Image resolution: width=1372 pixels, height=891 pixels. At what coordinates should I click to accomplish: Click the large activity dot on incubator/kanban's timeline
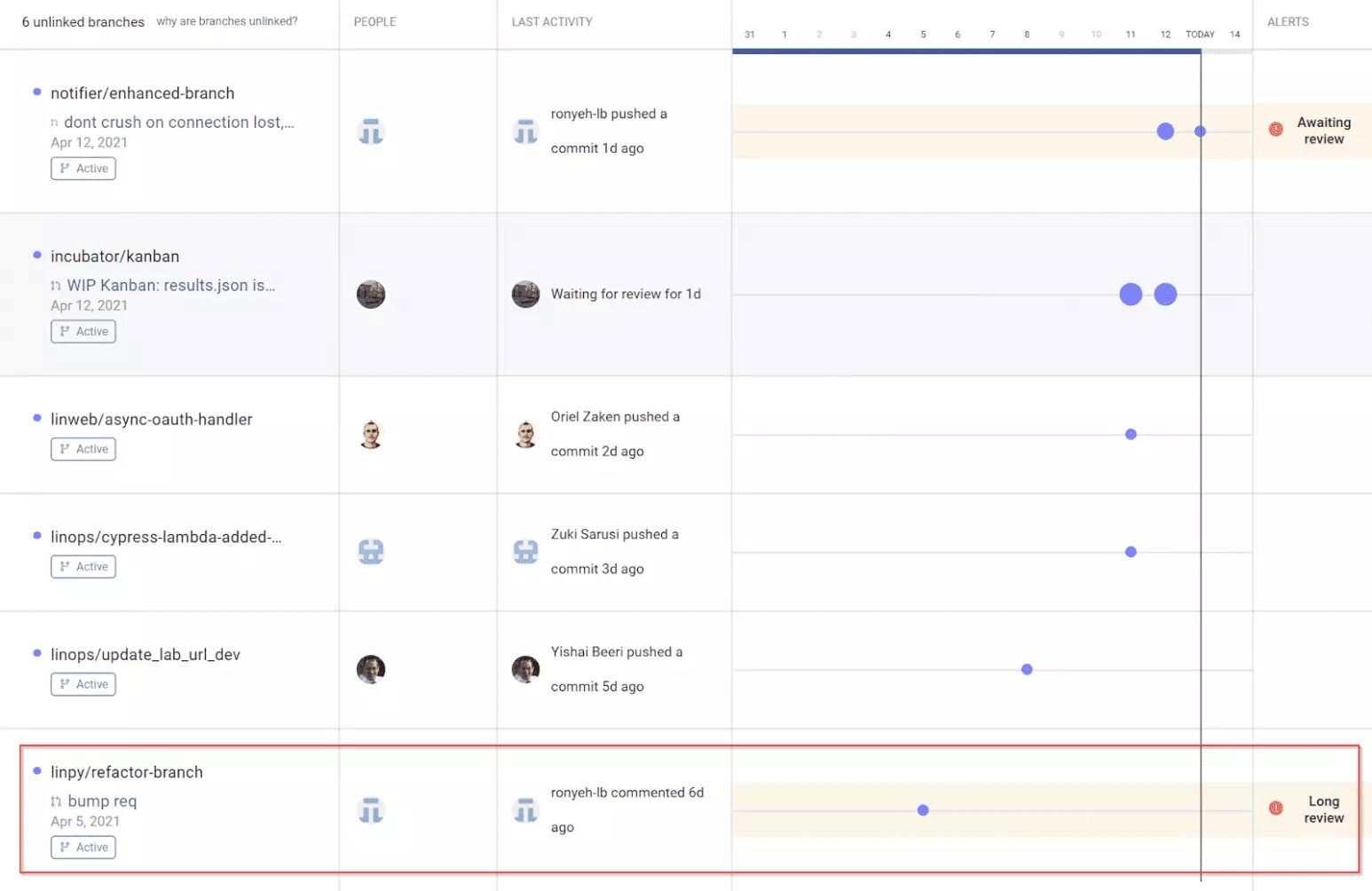[1131, 294]
